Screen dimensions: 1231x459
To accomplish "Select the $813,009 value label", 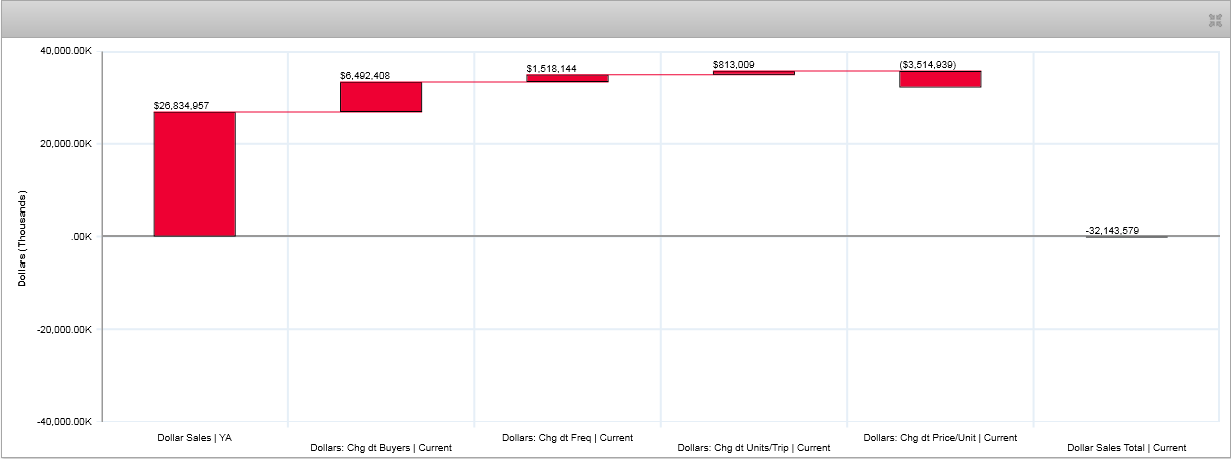I will 734,65.
